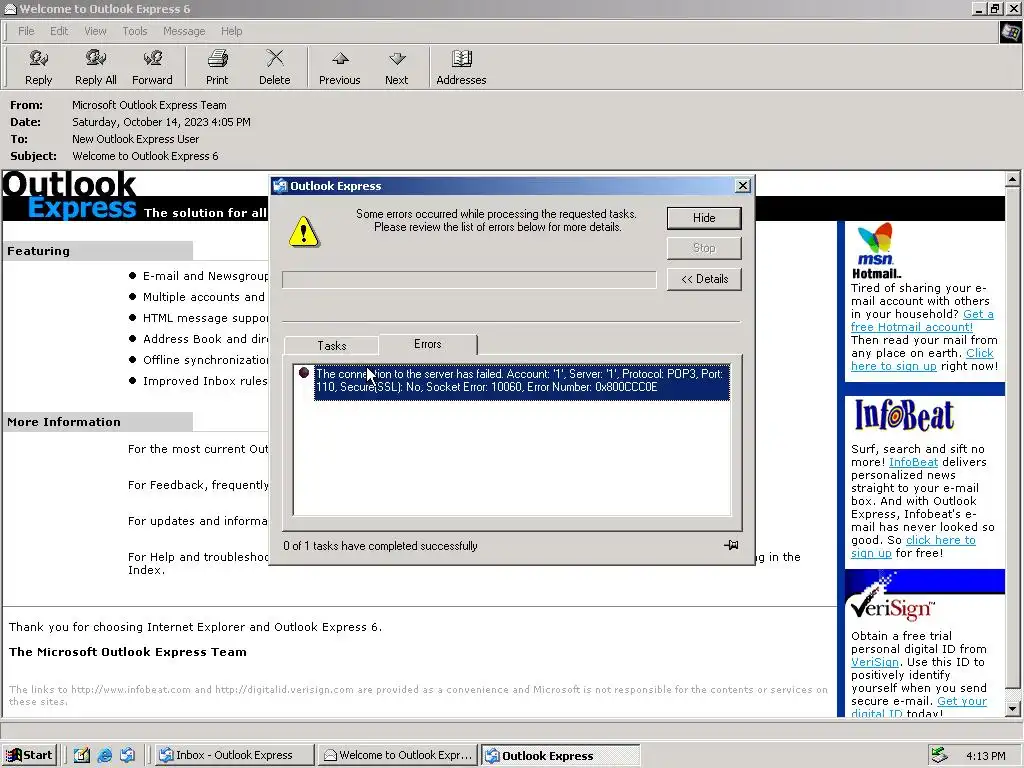Click the red error bullet icon
1024x768 pixels.
[304, 373]
